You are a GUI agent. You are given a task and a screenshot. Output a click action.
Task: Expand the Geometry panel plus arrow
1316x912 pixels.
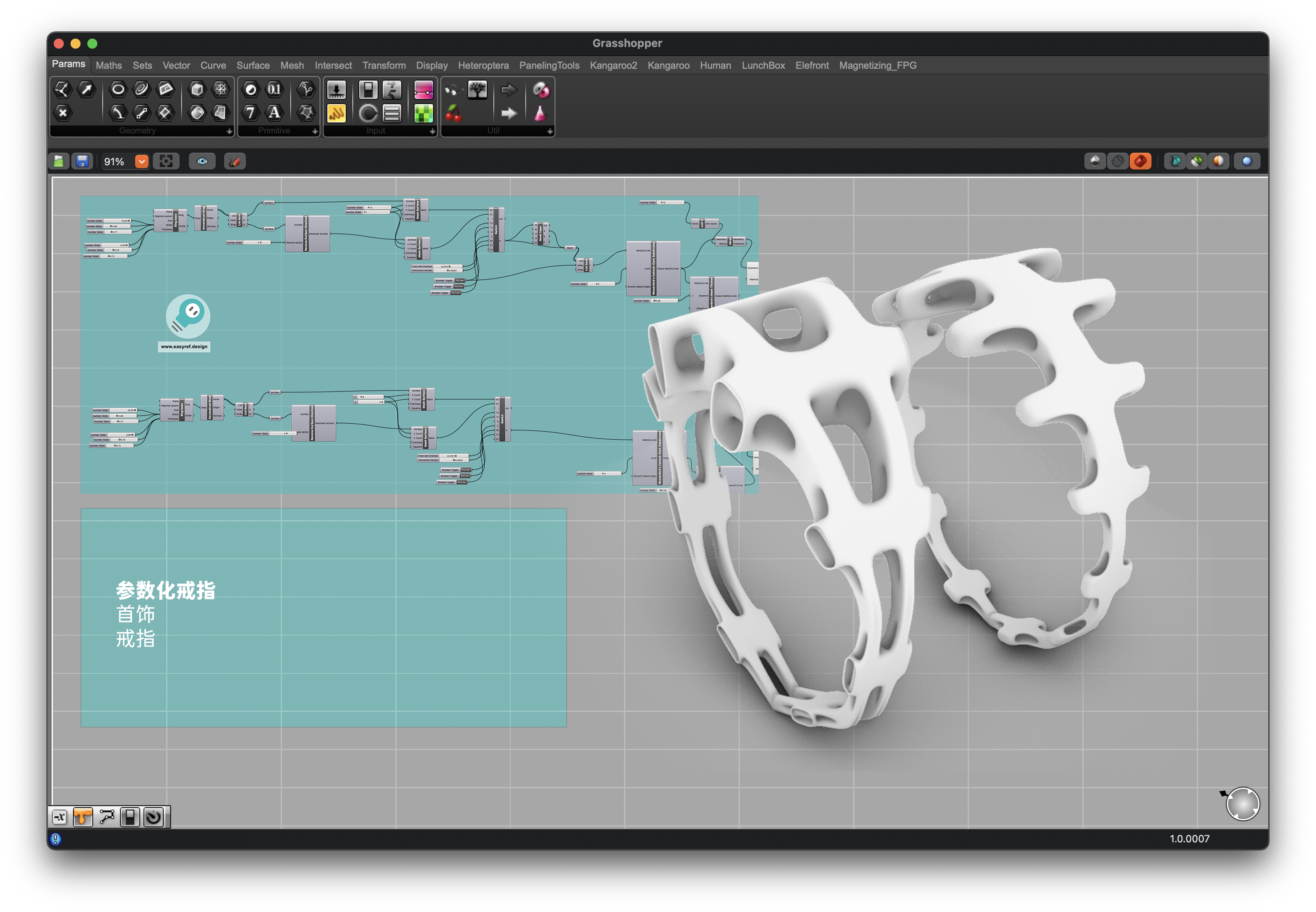pos(229,131)
